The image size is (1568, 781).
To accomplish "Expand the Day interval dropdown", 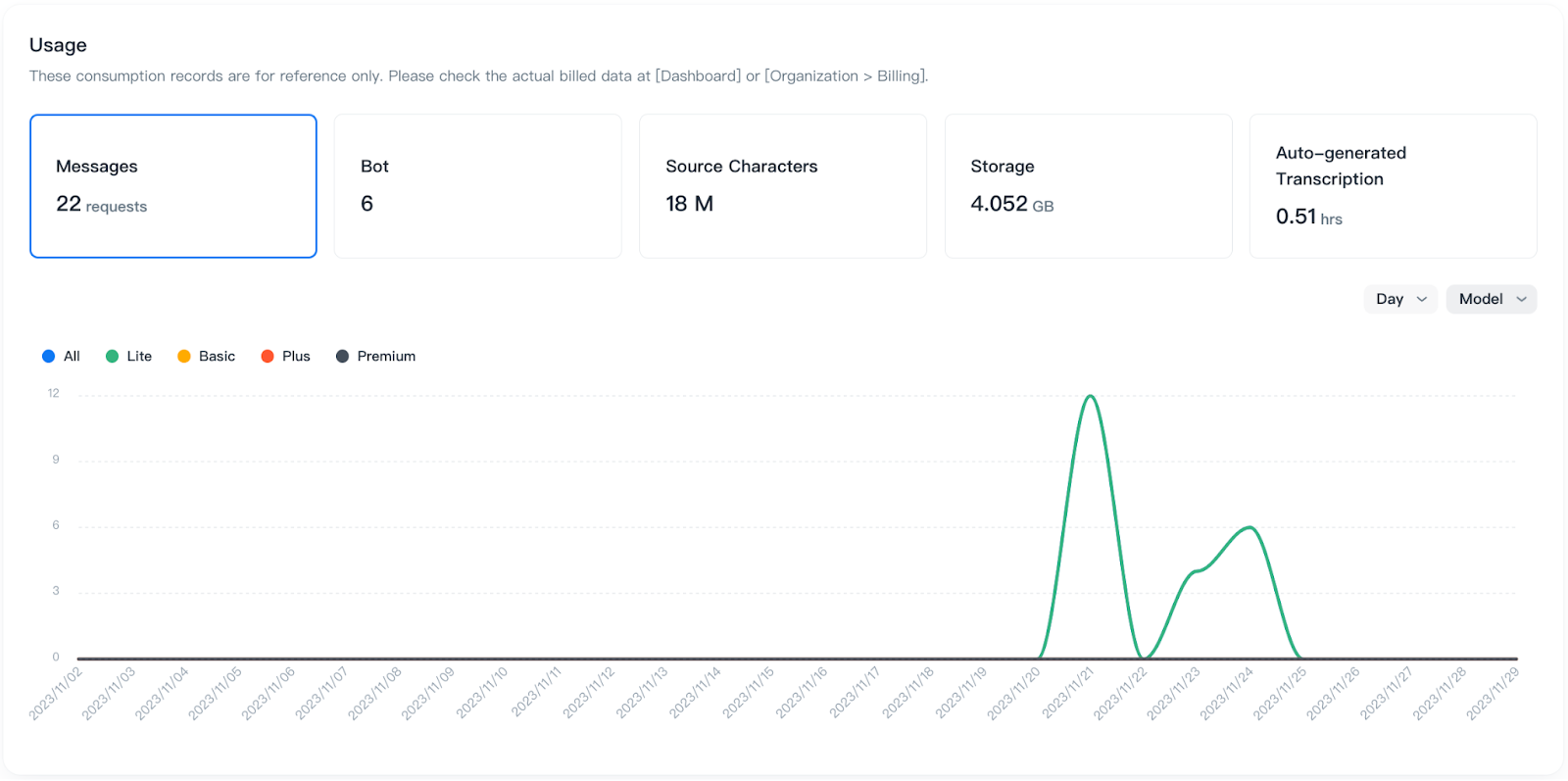I will click(x=1399, y=299).
